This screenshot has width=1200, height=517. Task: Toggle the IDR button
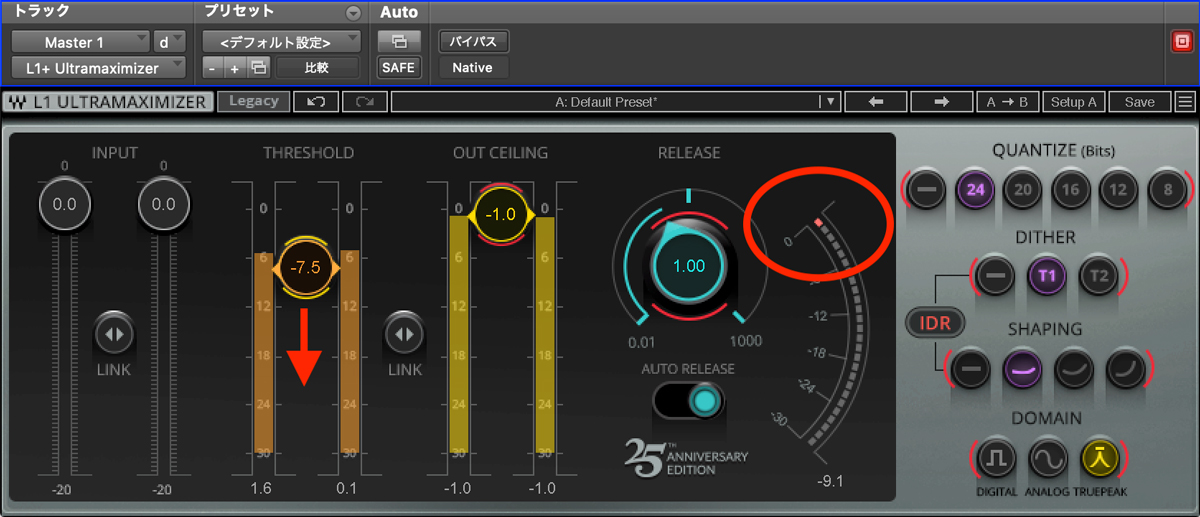(935, 323)
